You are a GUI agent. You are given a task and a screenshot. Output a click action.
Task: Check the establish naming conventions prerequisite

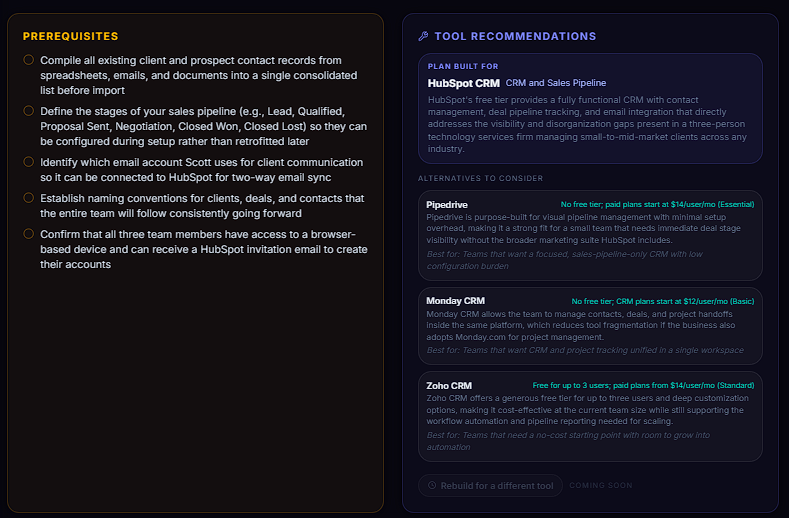(29, 198)
